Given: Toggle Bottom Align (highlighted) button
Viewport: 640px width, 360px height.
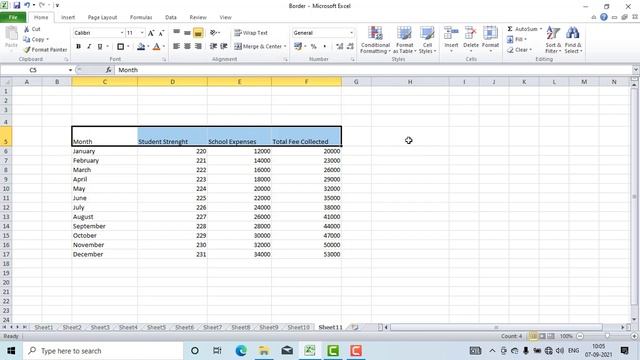Looking at the screenshot, I should coord(198,33).
